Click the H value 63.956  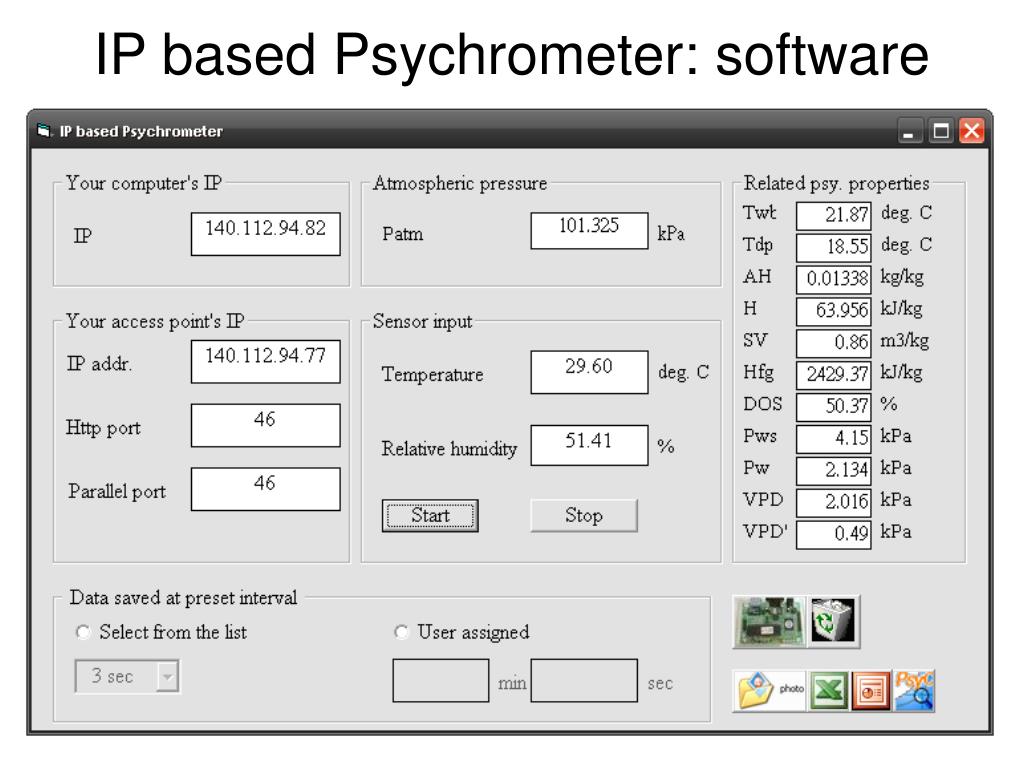pyautogui.click(x=834, y=311)
